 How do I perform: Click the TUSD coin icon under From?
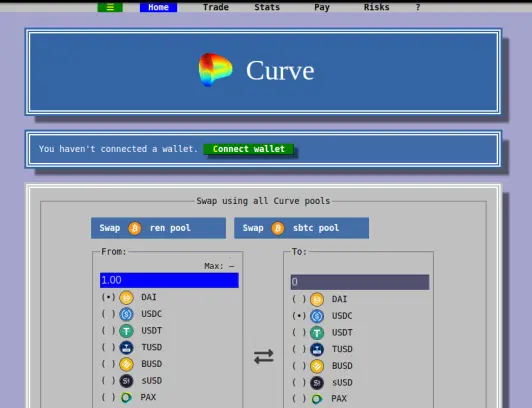126,347
